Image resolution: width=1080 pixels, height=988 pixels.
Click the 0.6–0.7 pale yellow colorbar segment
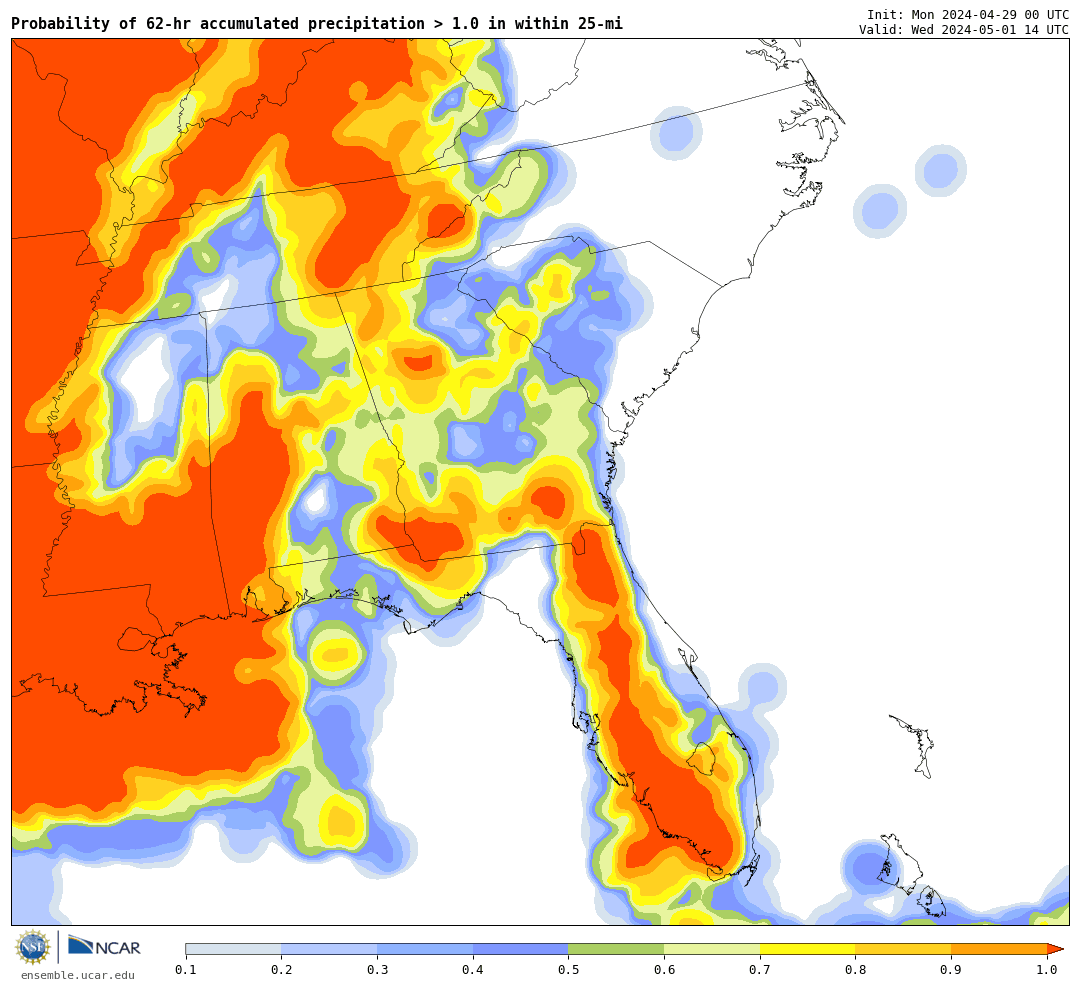pos(712,949)
